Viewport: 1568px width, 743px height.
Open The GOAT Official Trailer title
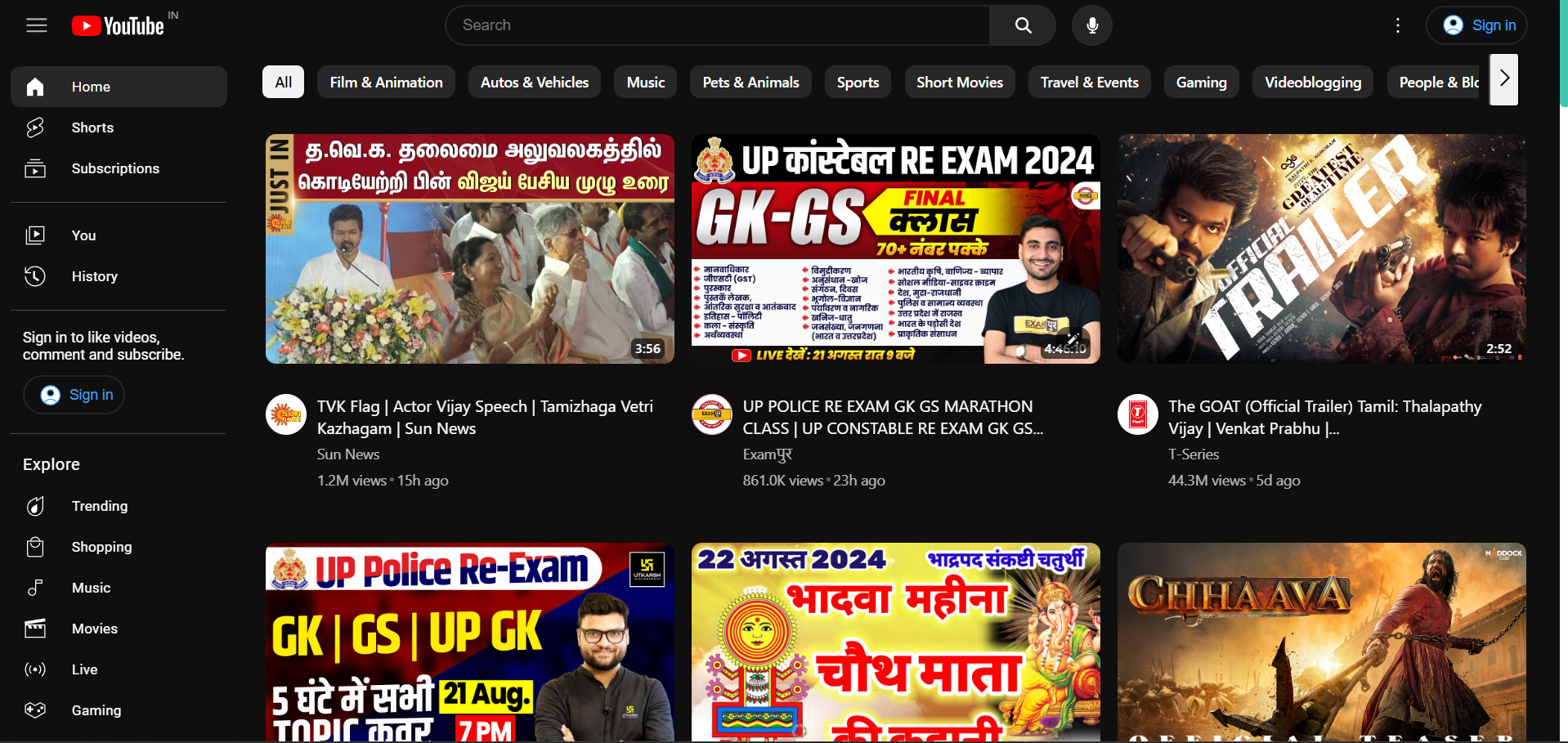pyautogui.click(x=1324, y=417)
